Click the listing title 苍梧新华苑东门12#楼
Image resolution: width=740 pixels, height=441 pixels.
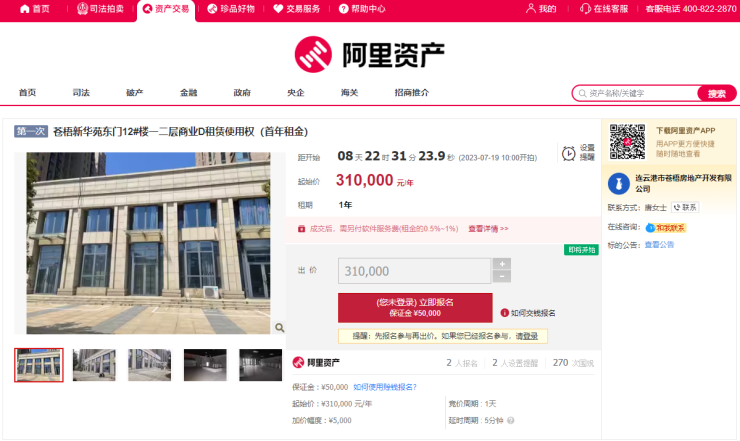coord(180,131)
